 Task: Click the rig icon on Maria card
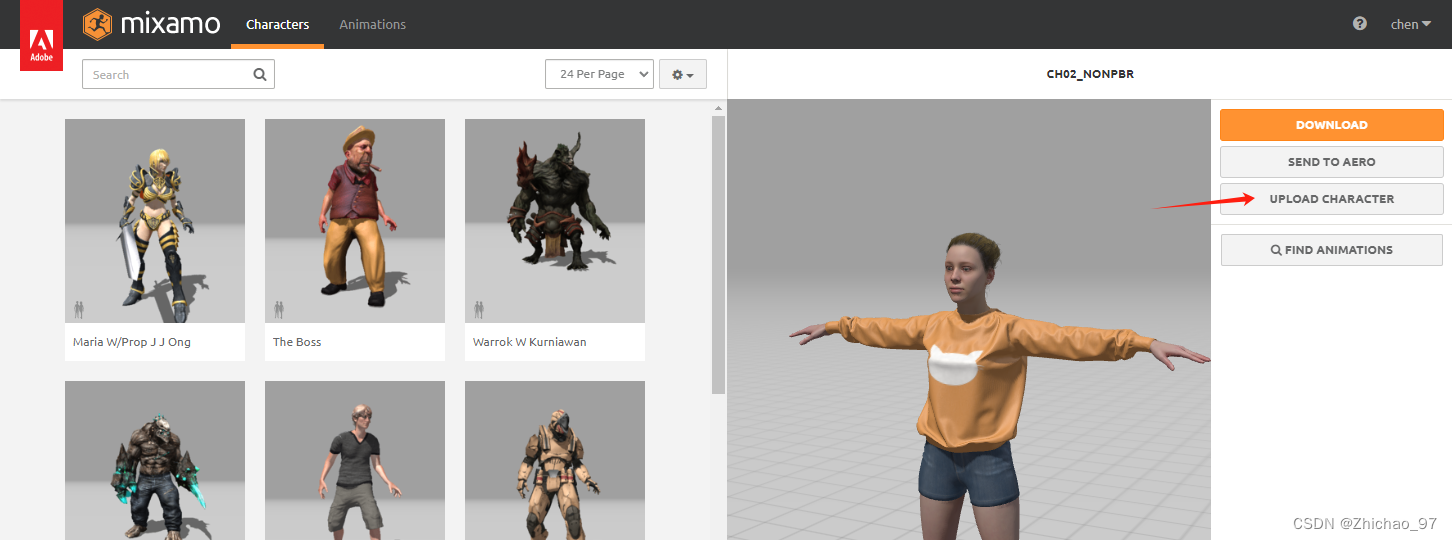pyautogui.click(x=79, y=309)
